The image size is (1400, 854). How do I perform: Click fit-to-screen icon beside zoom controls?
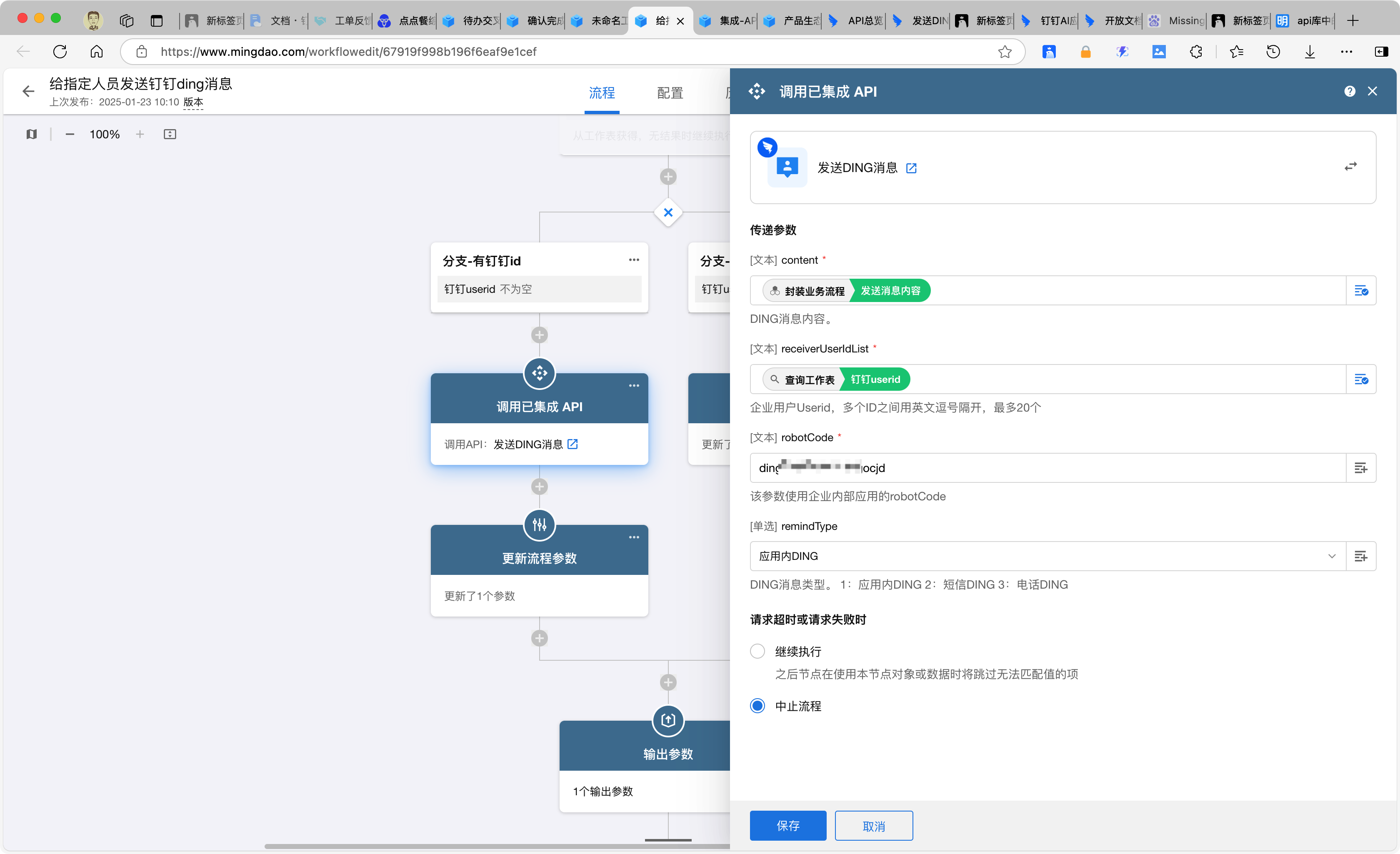170,134
